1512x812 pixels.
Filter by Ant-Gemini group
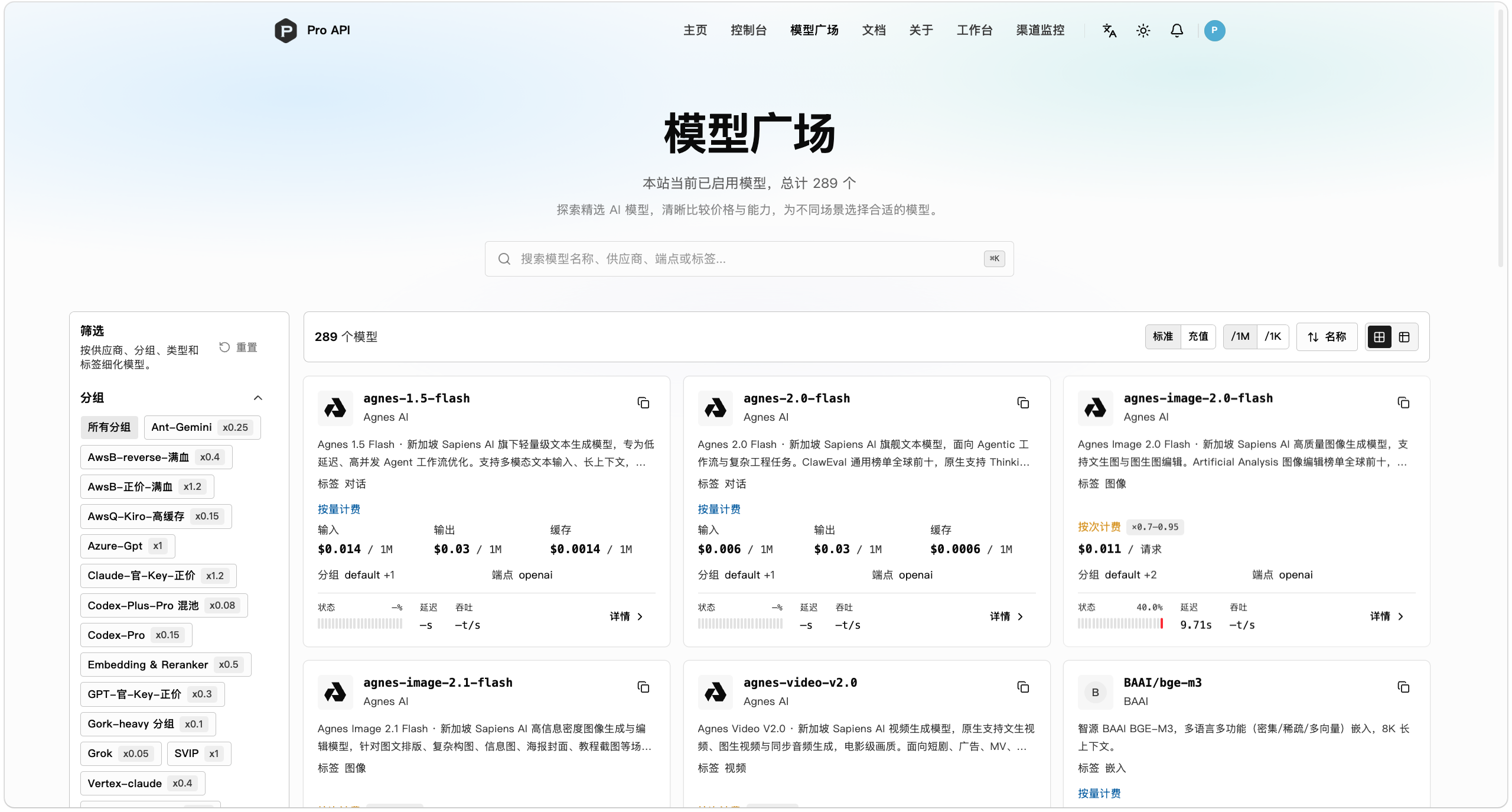(202, 427)
